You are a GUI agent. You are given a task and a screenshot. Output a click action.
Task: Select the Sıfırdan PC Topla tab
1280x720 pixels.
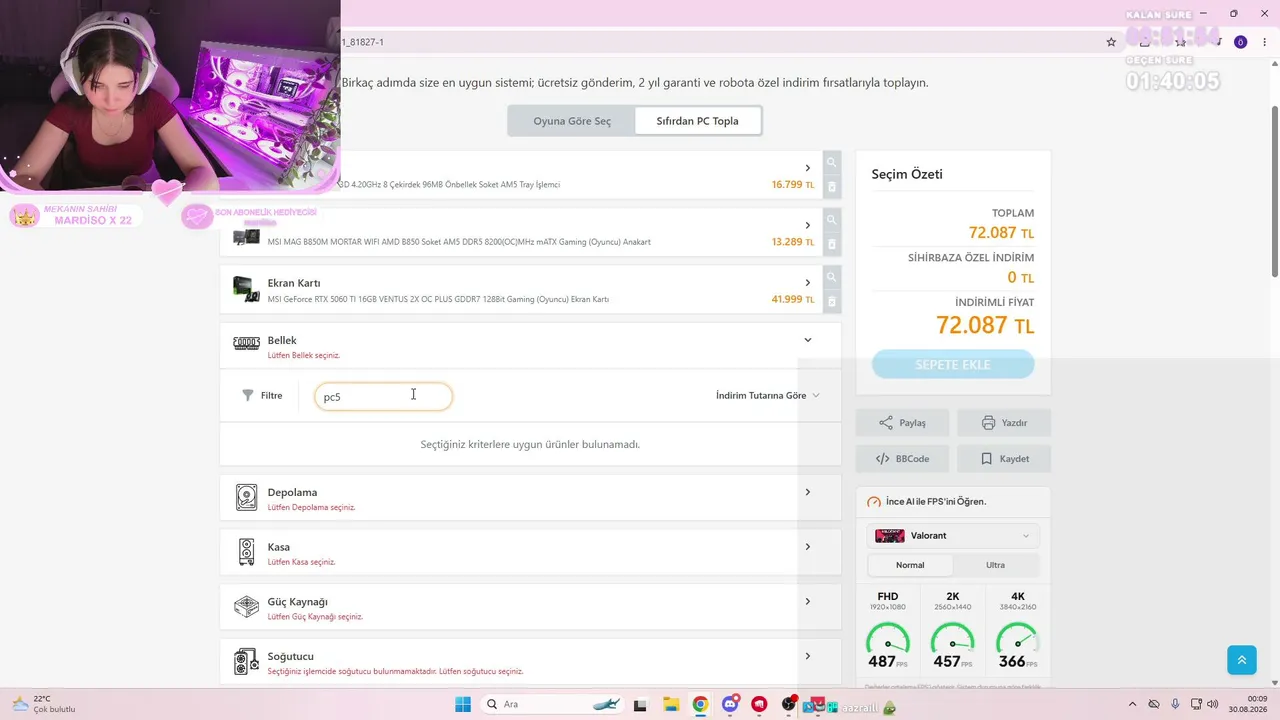[x=698, y=121]
